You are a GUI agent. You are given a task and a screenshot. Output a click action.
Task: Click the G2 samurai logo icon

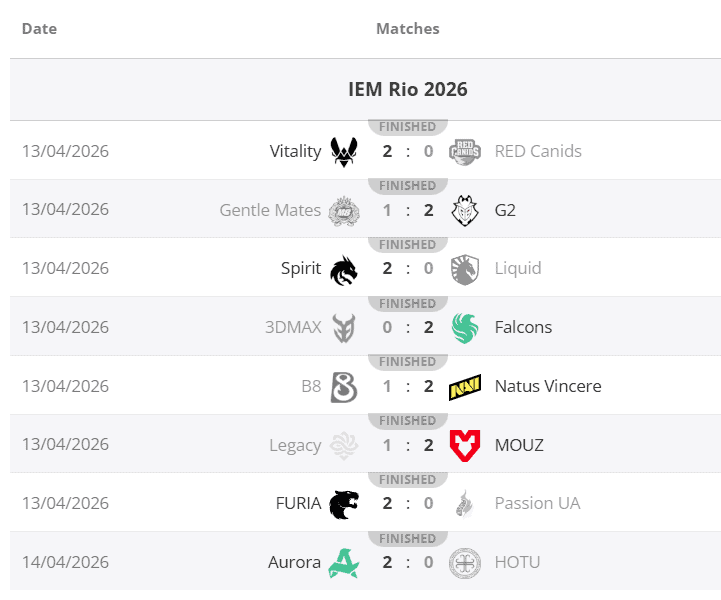click(465, 211)
